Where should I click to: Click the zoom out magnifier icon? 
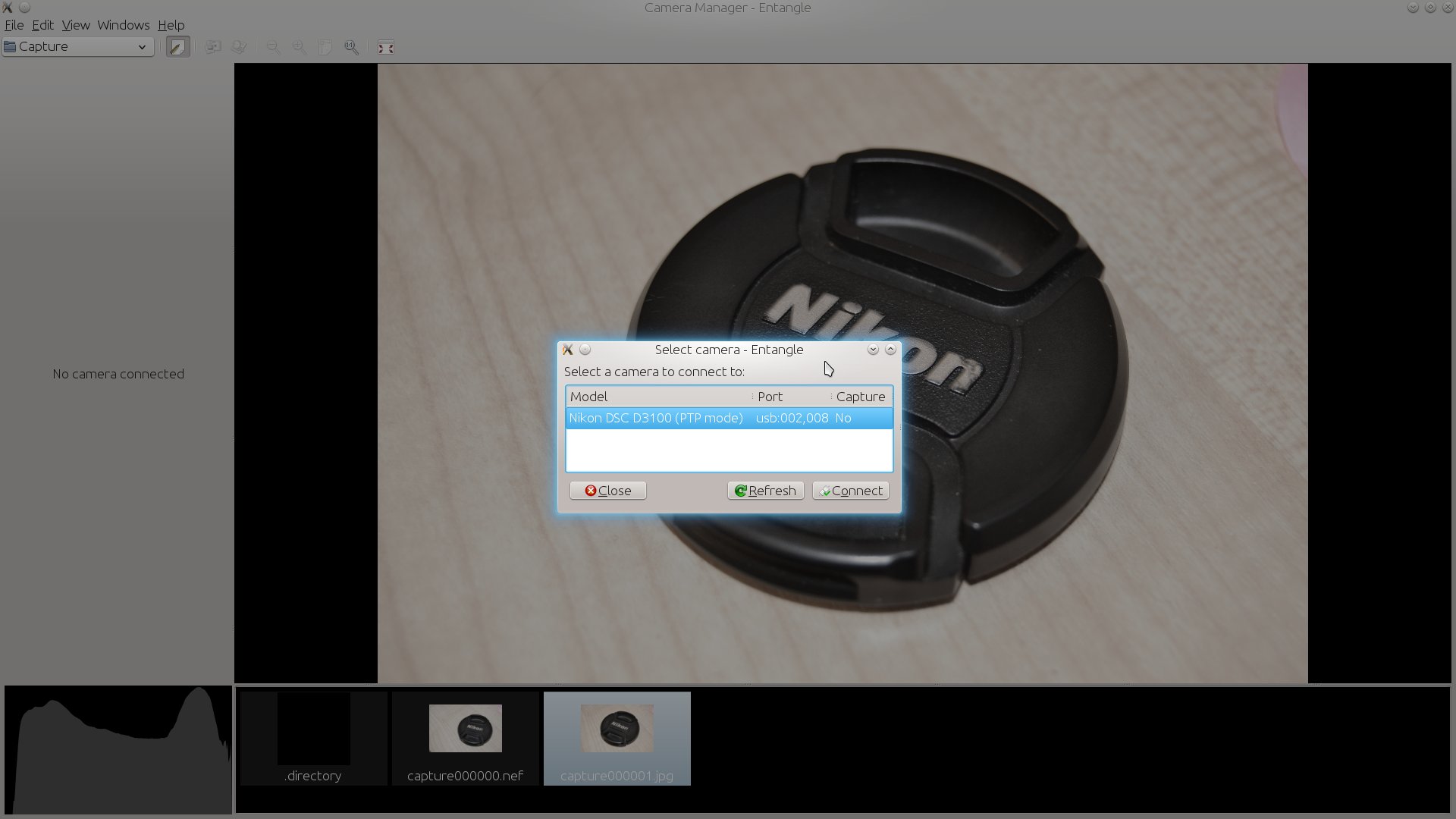tap(274, 47)
